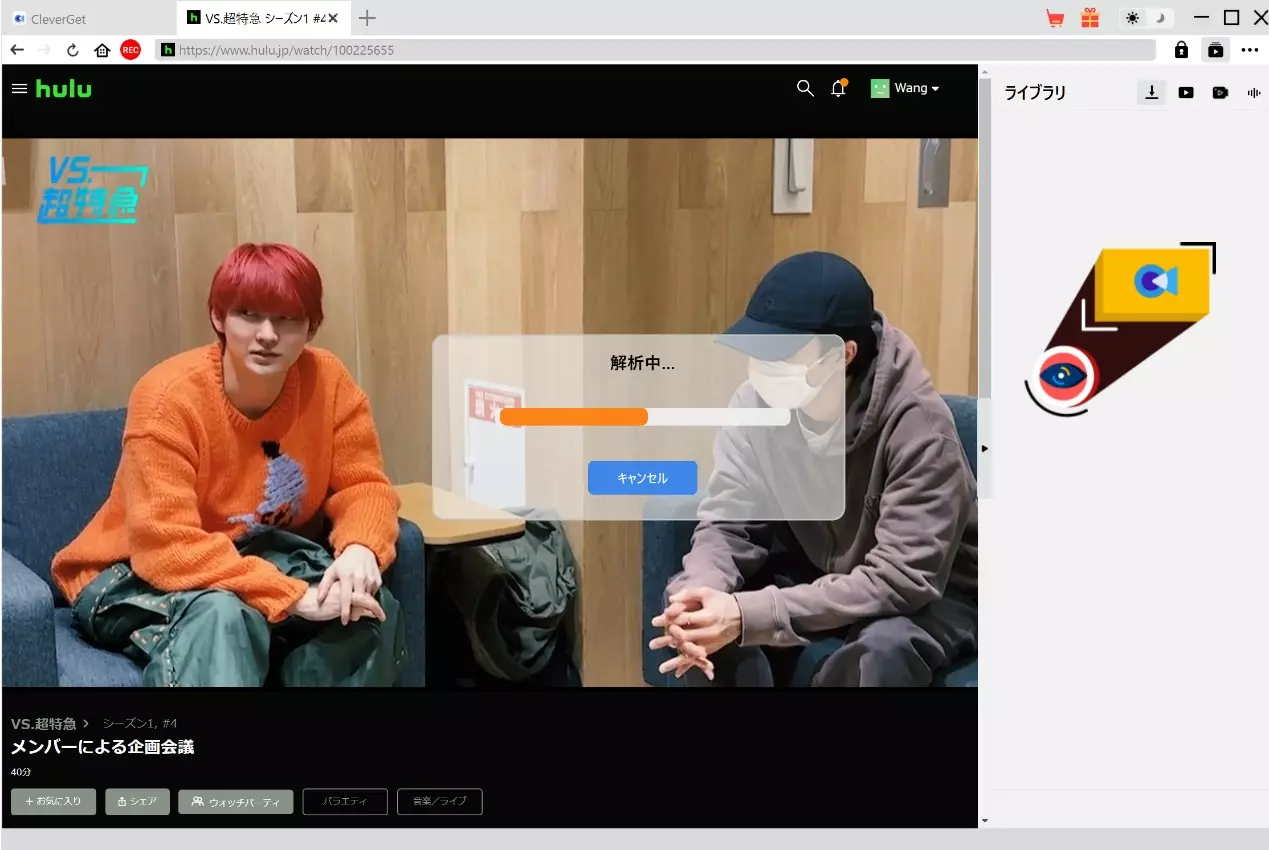Toggle light/dark theme switch
1269x850 pixels.
[x=1146, y=18]
